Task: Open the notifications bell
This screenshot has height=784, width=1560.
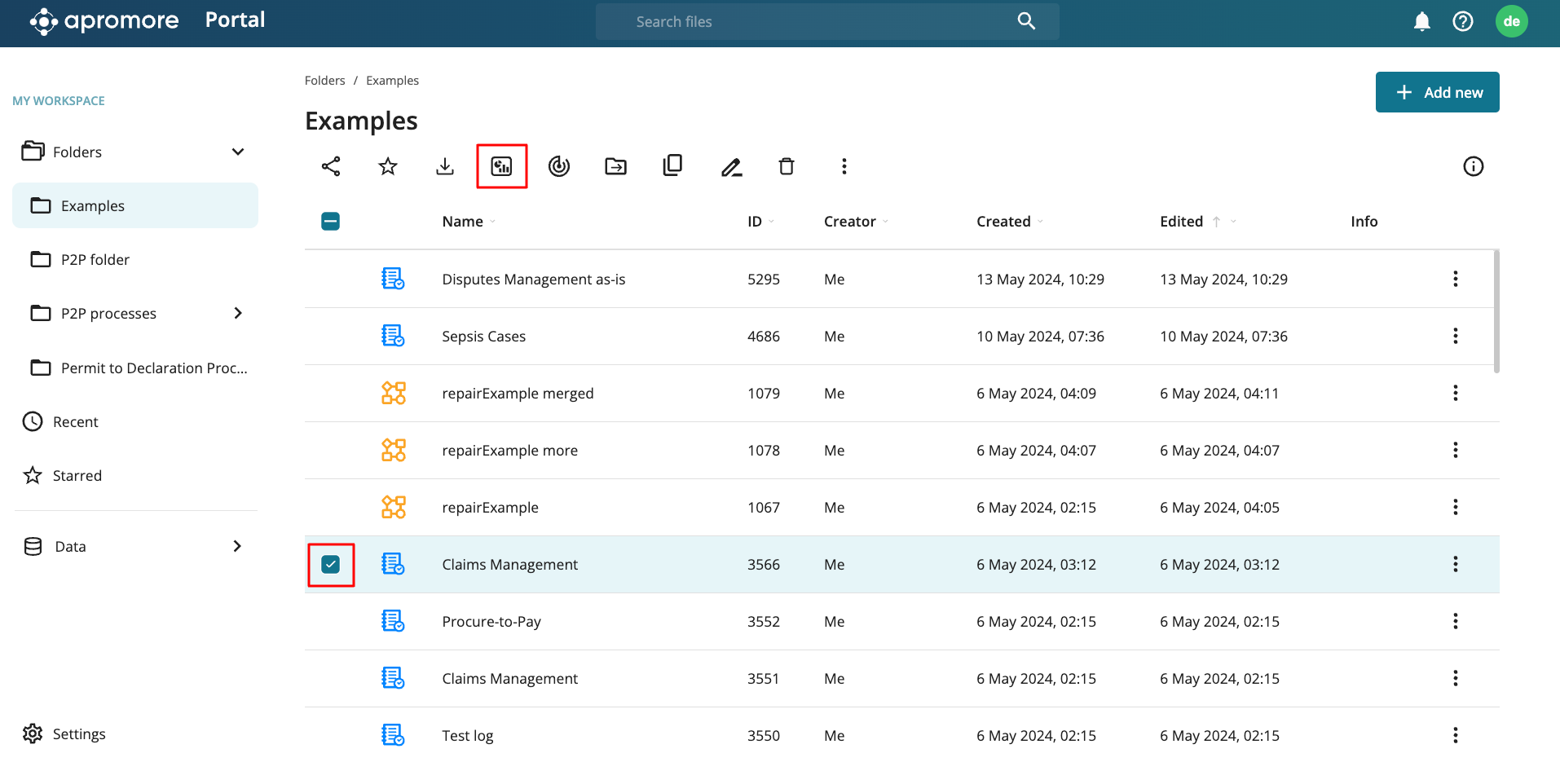Action: [1422, 22]
